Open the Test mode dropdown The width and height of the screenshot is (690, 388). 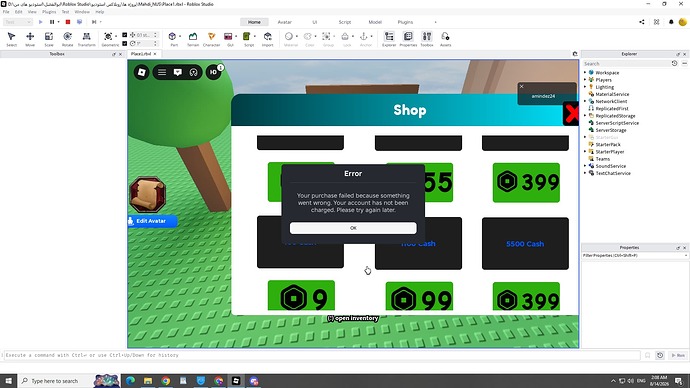[18, 22]
